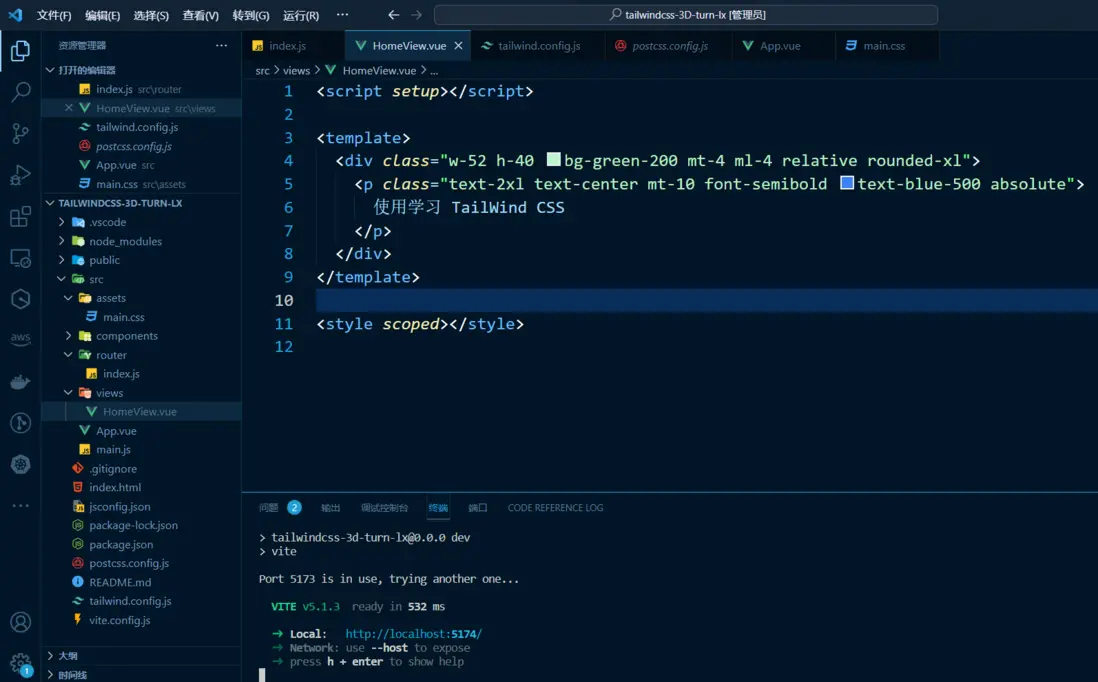1098x682 pixels.
Task: Select the Explorer icon in the activity bar
Action: [20, 51]
